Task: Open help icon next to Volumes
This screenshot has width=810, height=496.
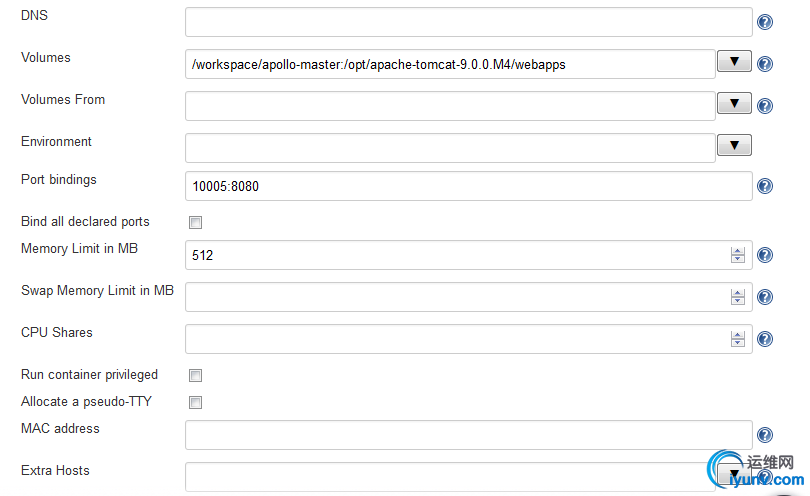Action: pos(765,64)
